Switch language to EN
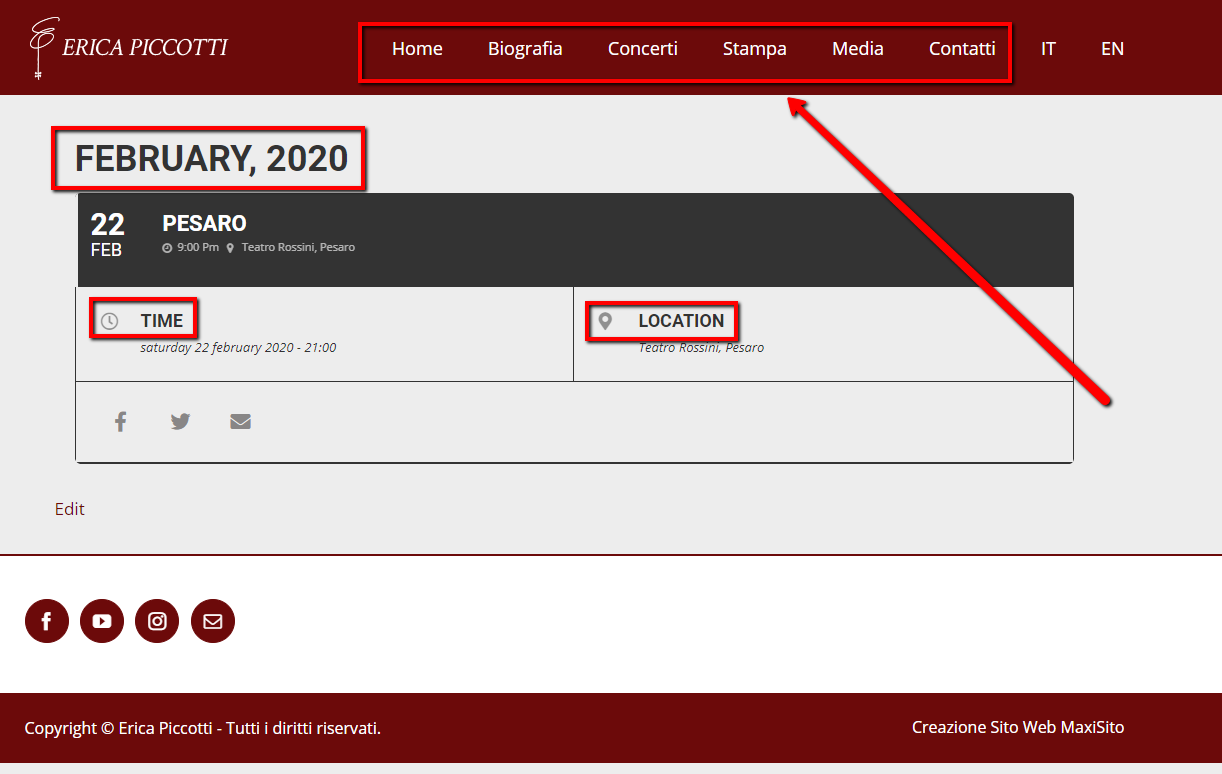This screenshot has height=774, width=1222. [x=1112, y=48]
